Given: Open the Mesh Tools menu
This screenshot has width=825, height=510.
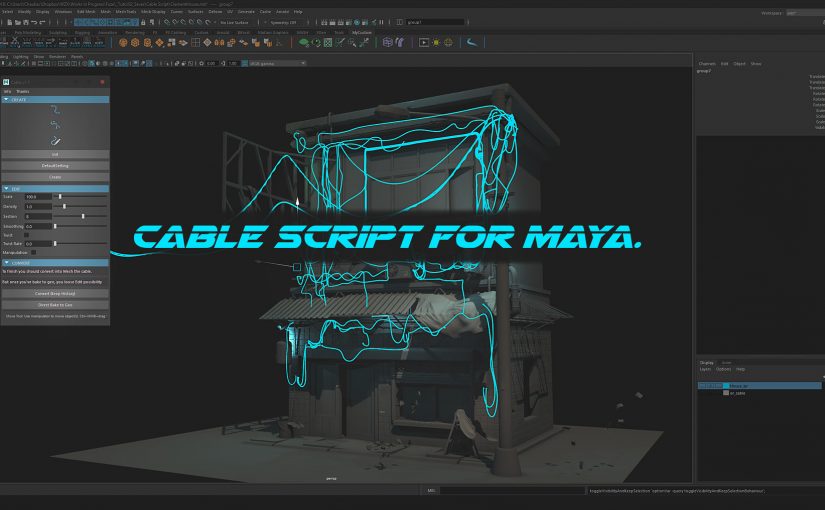Looking at the screenshot, I should 126,12.
